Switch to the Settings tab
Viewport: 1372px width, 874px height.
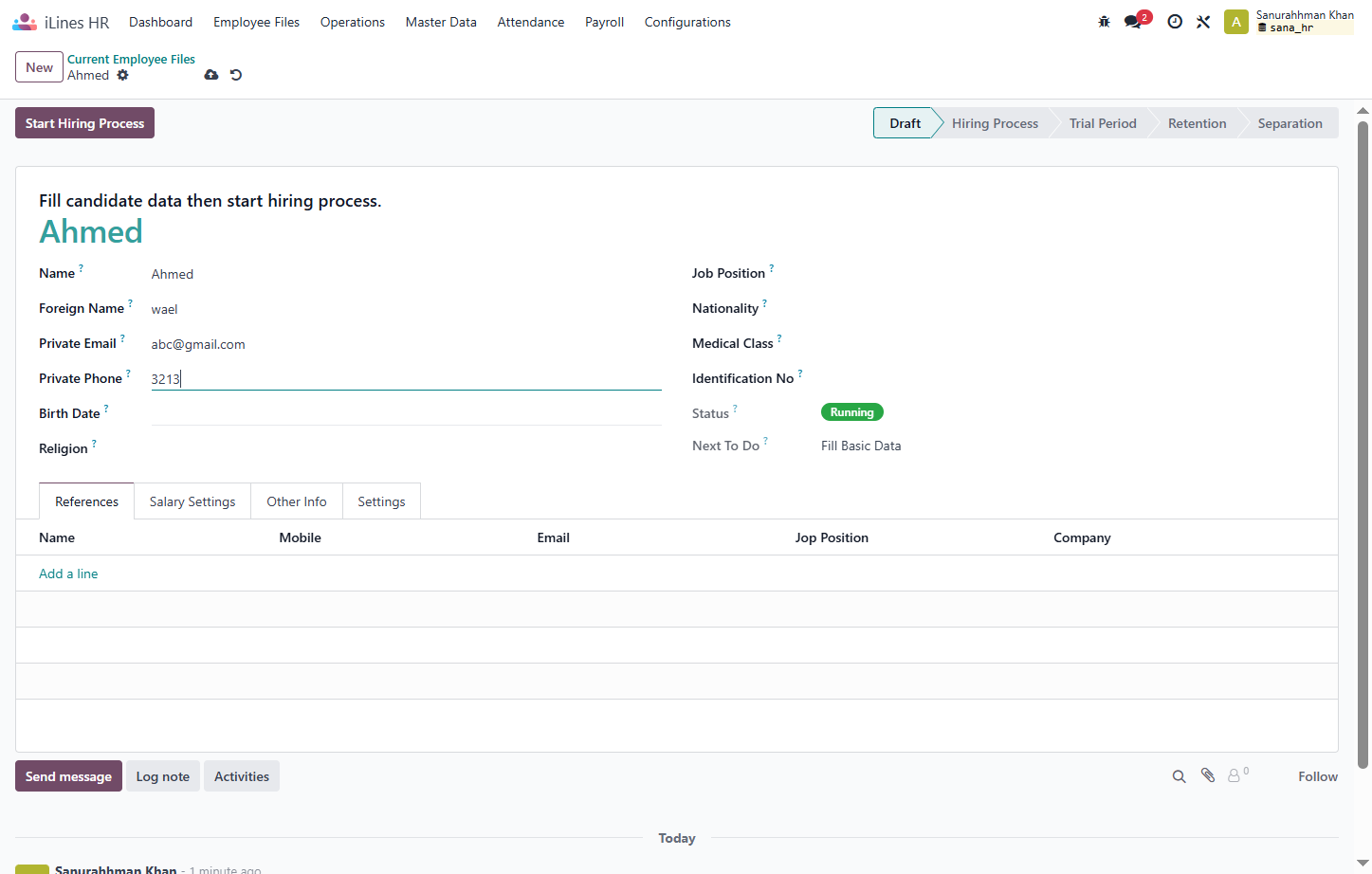tap(381, 501)
